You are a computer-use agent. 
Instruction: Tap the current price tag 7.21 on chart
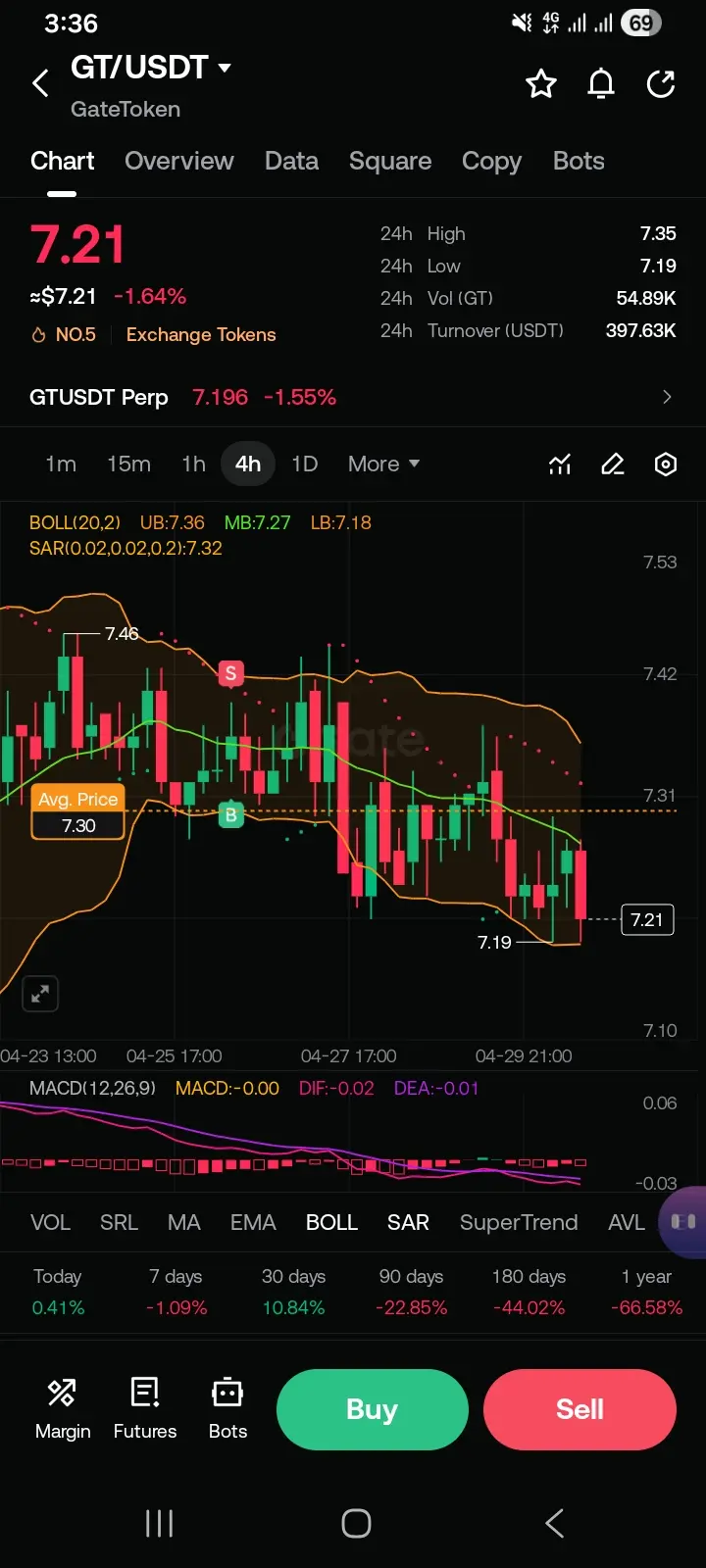[647, 920]
